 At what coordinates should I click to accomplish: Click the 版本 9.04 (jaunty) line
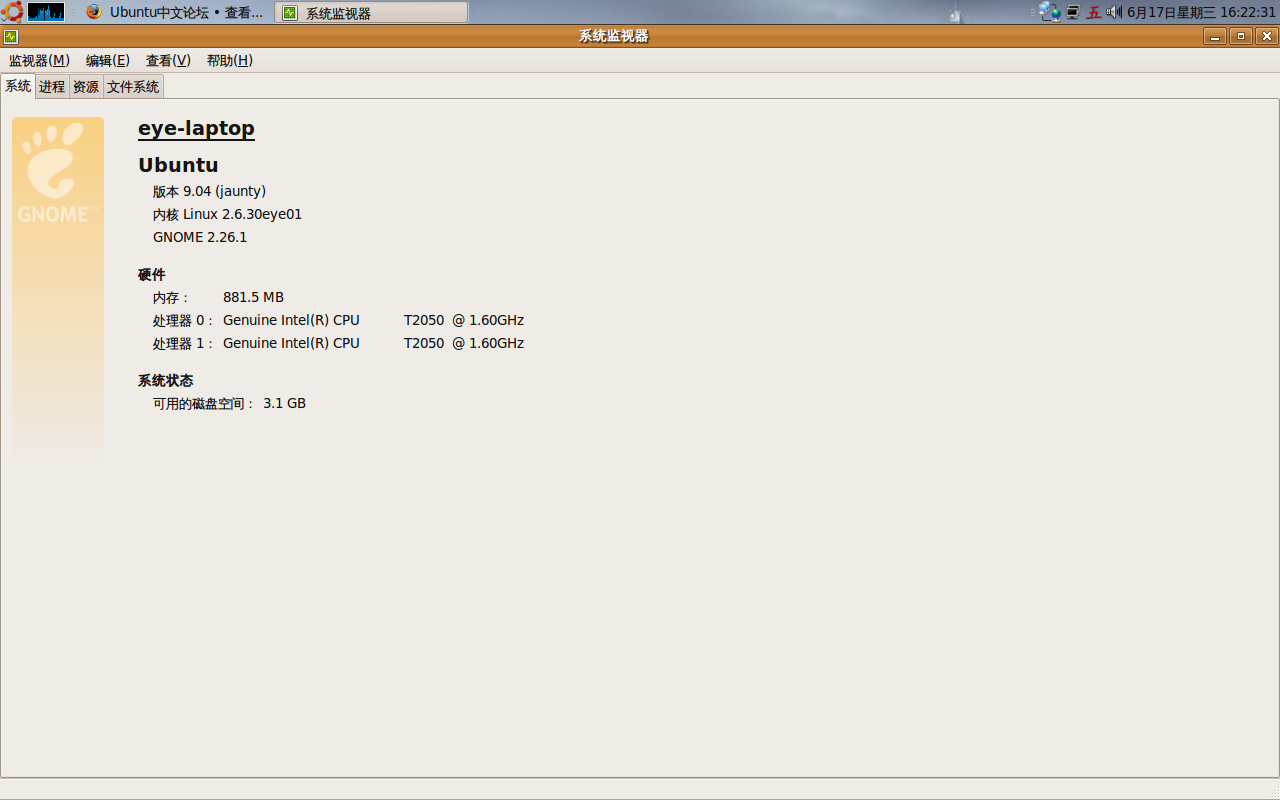(209, 191)
